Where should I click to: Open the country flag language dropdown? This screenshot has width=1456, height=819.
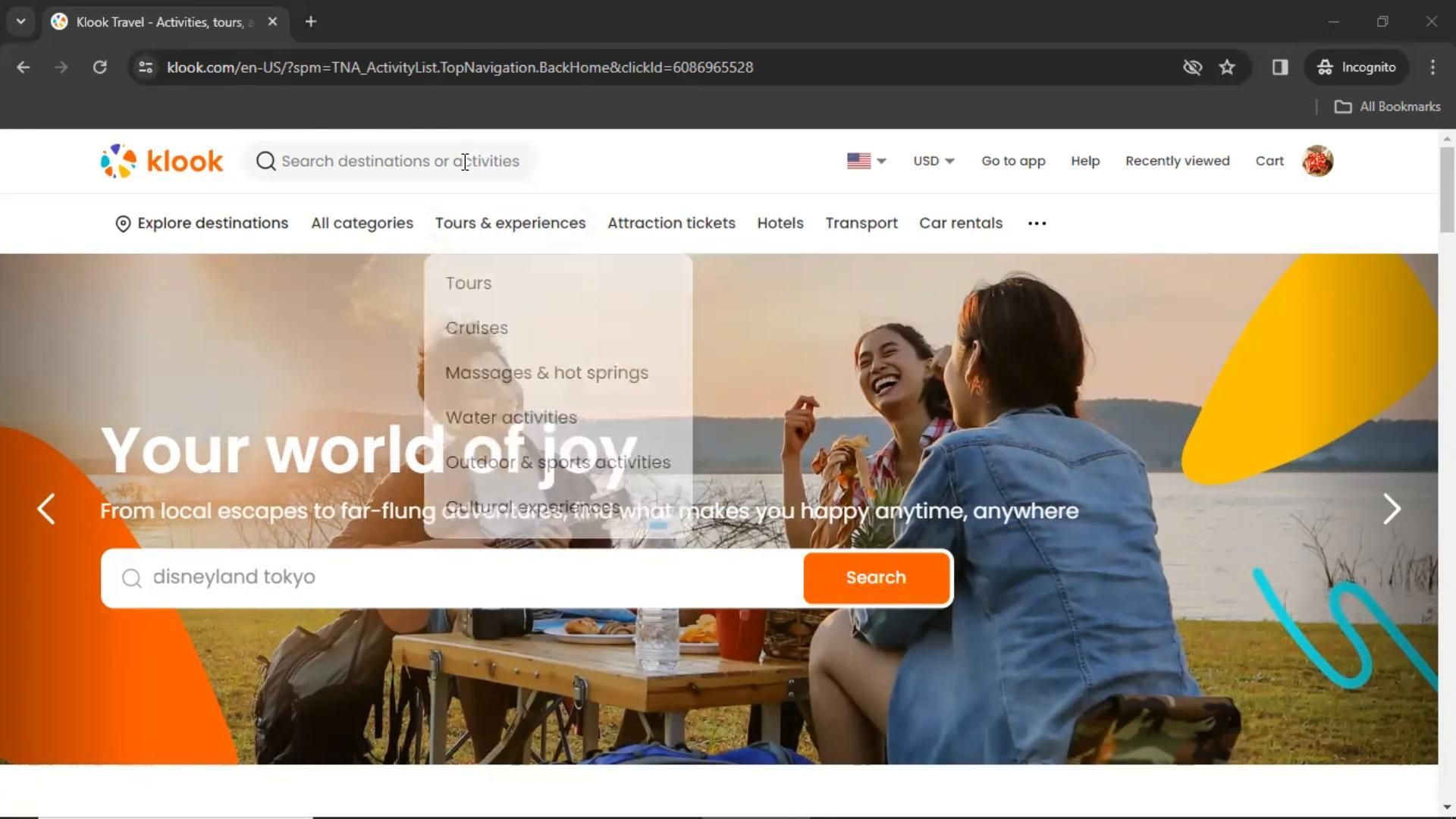866,161
